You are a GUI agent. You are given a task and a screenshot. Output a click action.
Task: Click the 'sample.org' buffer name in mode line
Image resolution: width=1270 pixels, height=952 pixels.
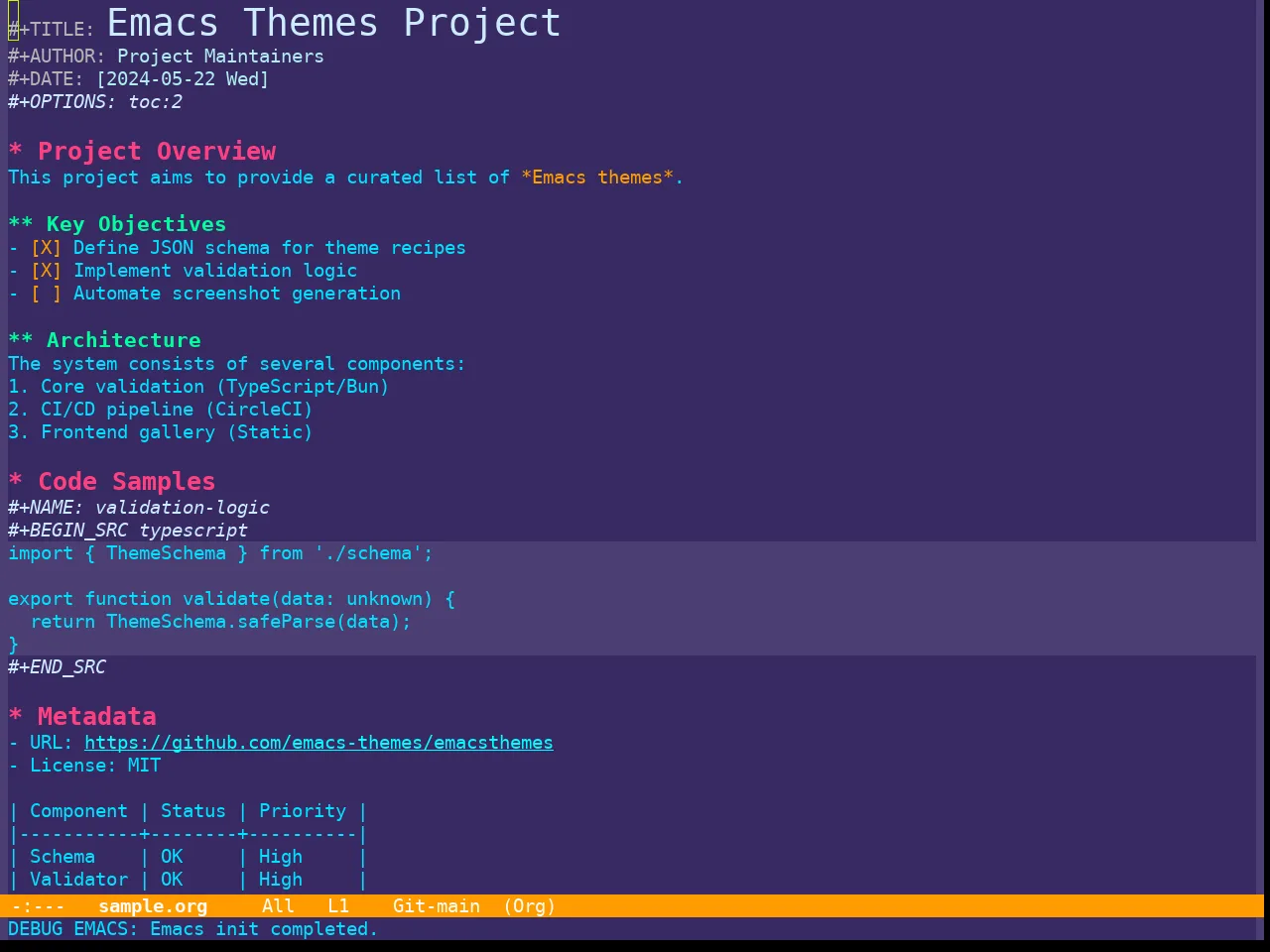point(153,906)
